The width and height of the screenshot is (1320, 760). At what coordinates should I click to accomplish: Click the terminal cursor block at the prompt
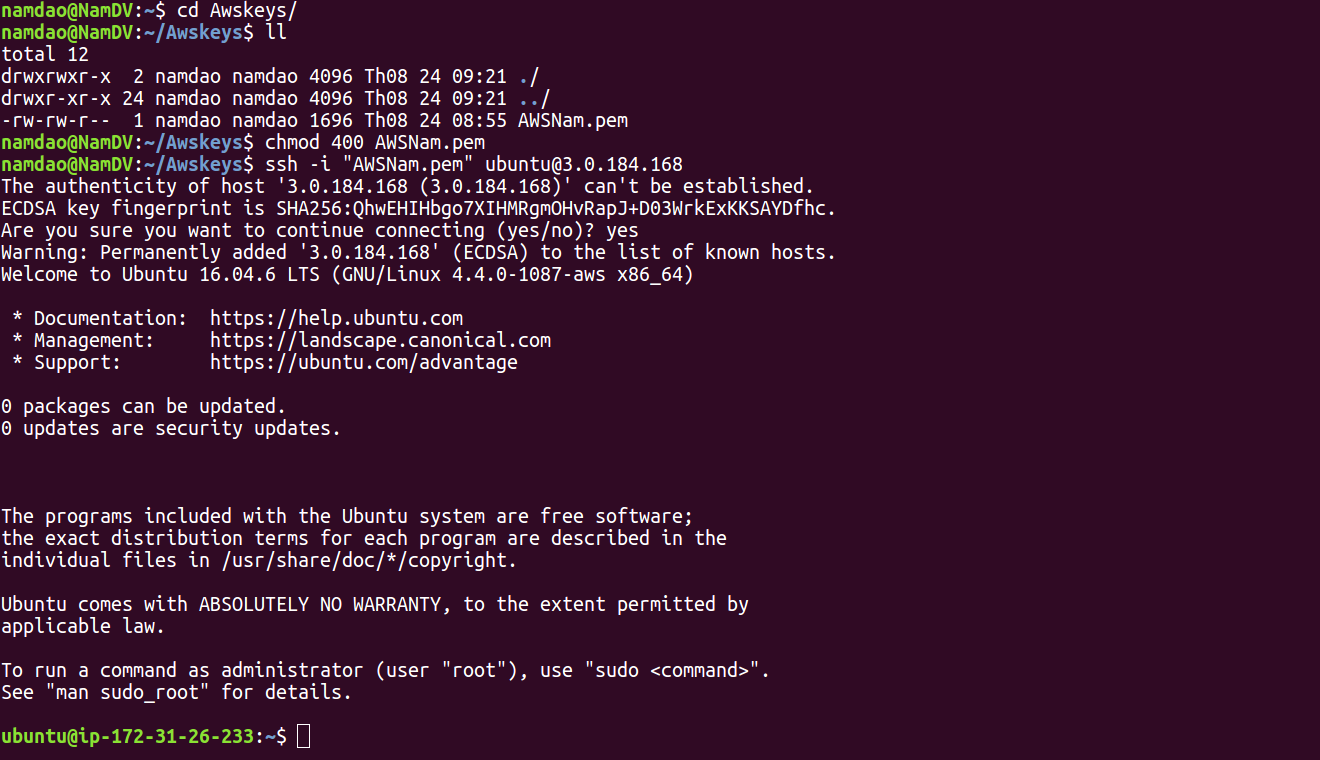tap(304, 736)
